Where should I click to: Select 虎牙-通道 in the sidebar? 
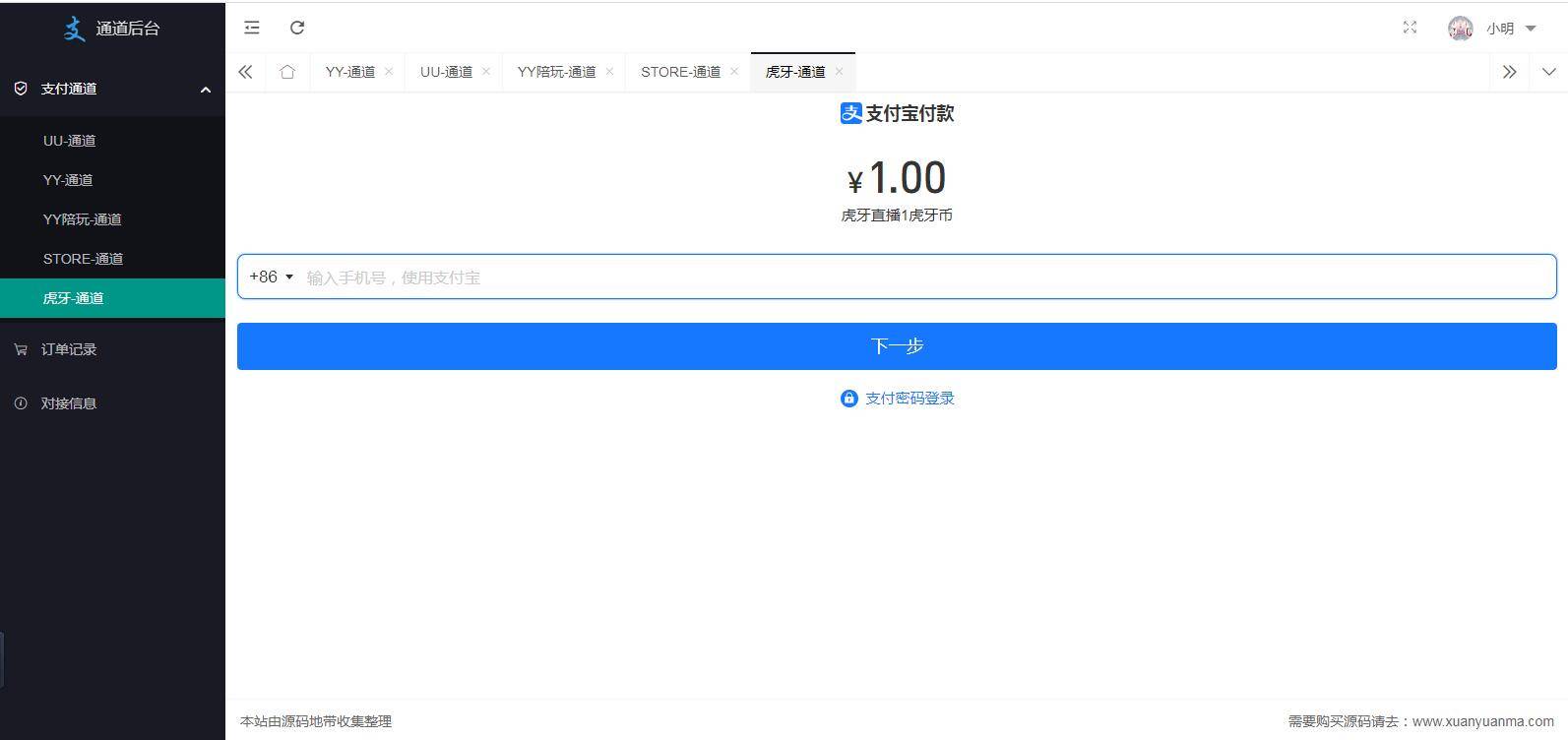click(112, 298)
